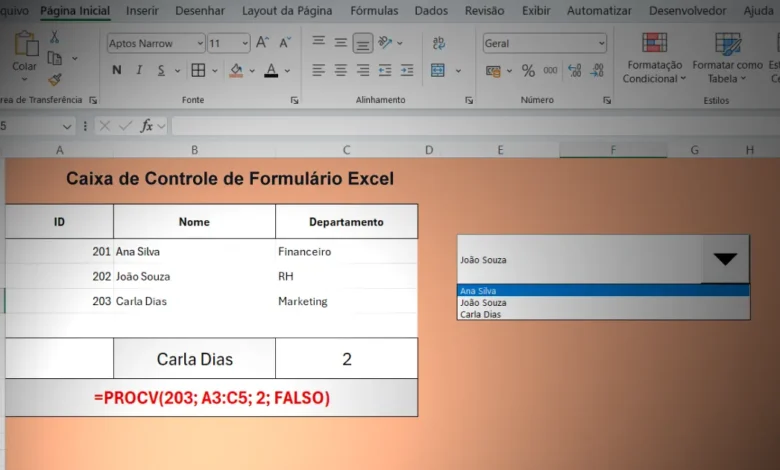Align text left

(x=318, y=71)
